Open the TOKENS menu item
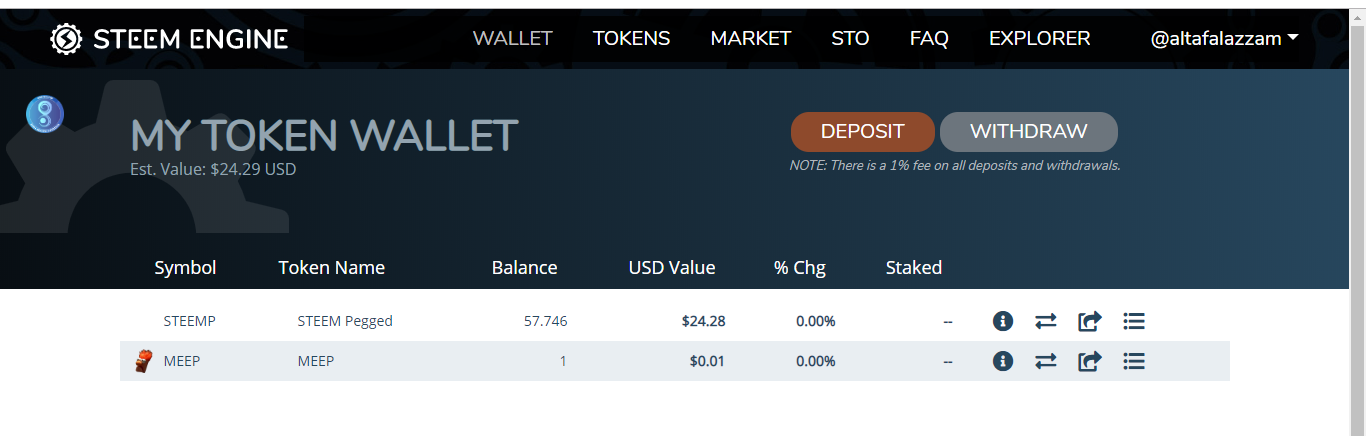 point(631,39)
